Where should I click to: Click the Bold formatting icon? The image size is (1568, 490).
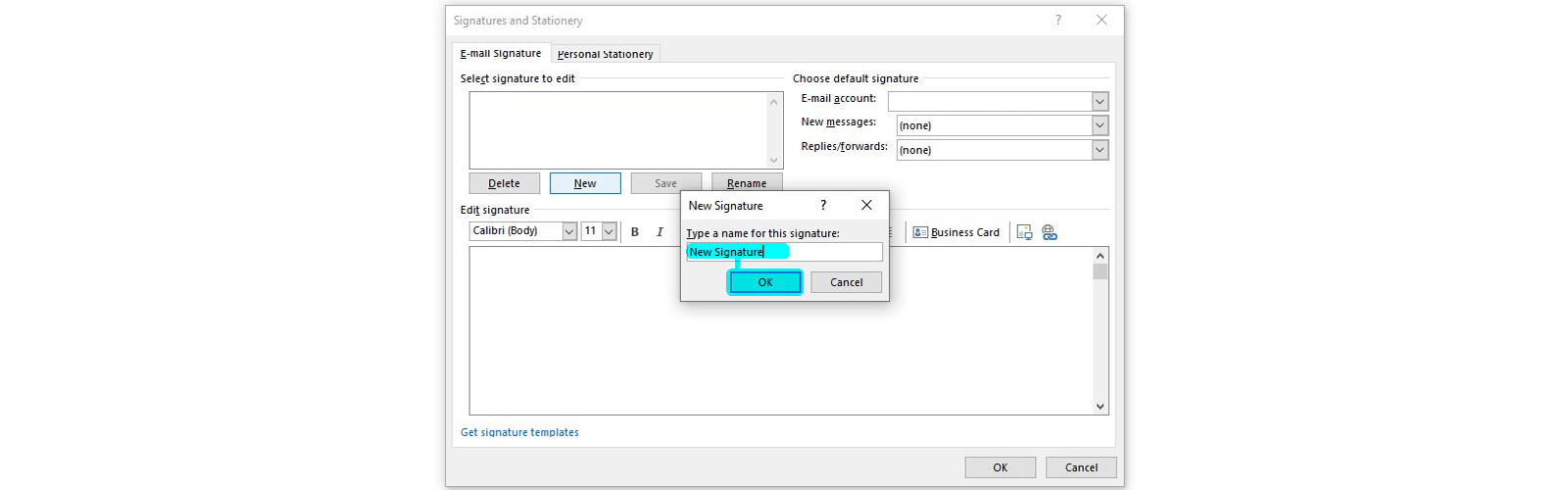coord(635,232)
